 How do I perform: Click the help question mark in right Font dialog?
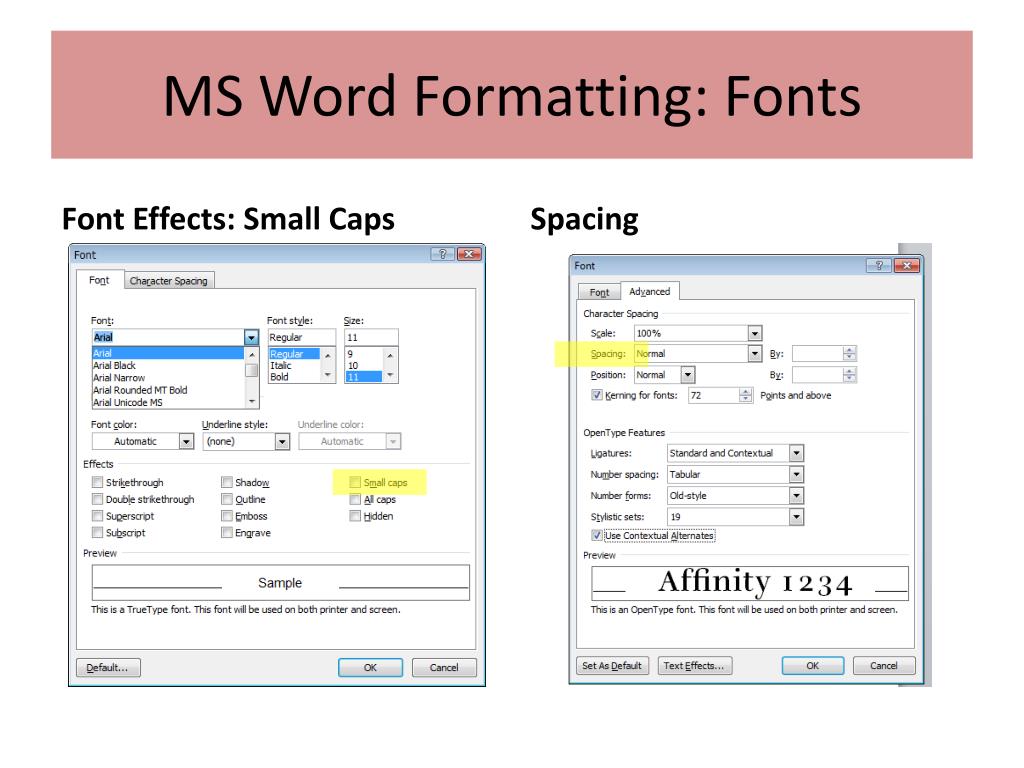tap(878, 265)
